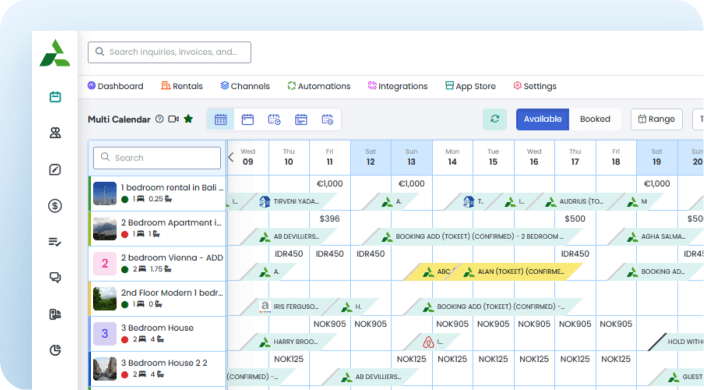Image resolution: width=704 pixels, height=390 pixels.
Task: Select the fourth calendar view icon
Action: (x=301, y=119)
